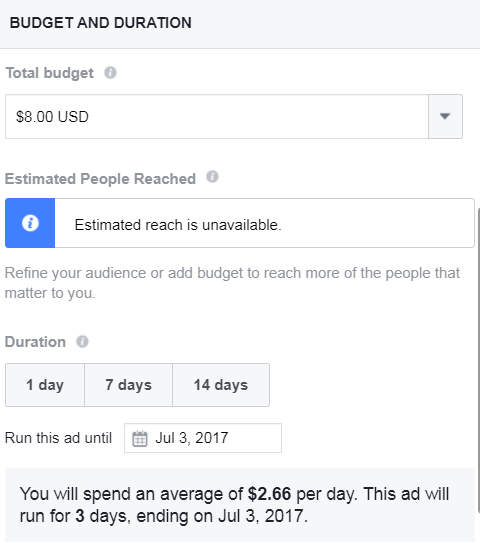The image size is (480, 543).
Task: Click the 'Duration' label
Action: 35,342
